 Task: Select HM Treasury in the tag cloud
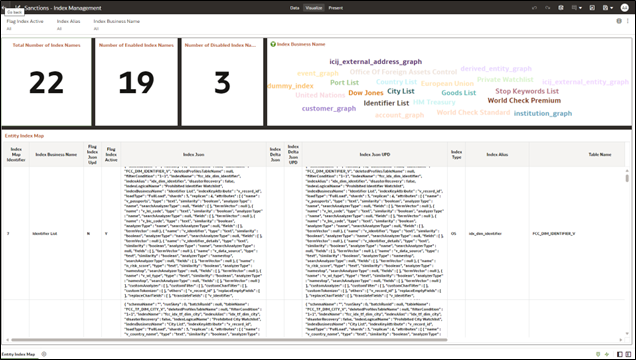tap(434, 102)
